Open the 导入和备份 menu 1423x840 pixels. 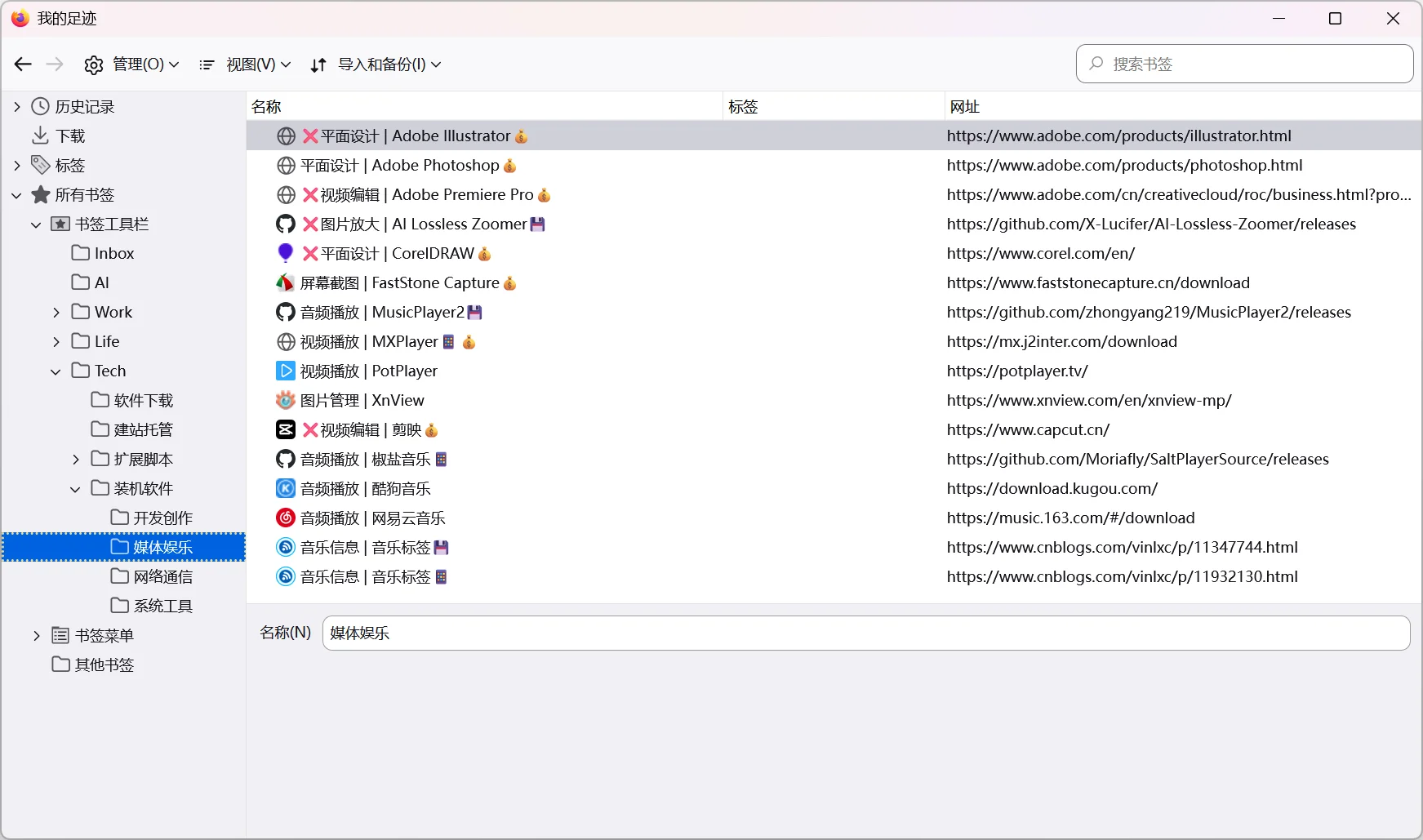(376, 64)
